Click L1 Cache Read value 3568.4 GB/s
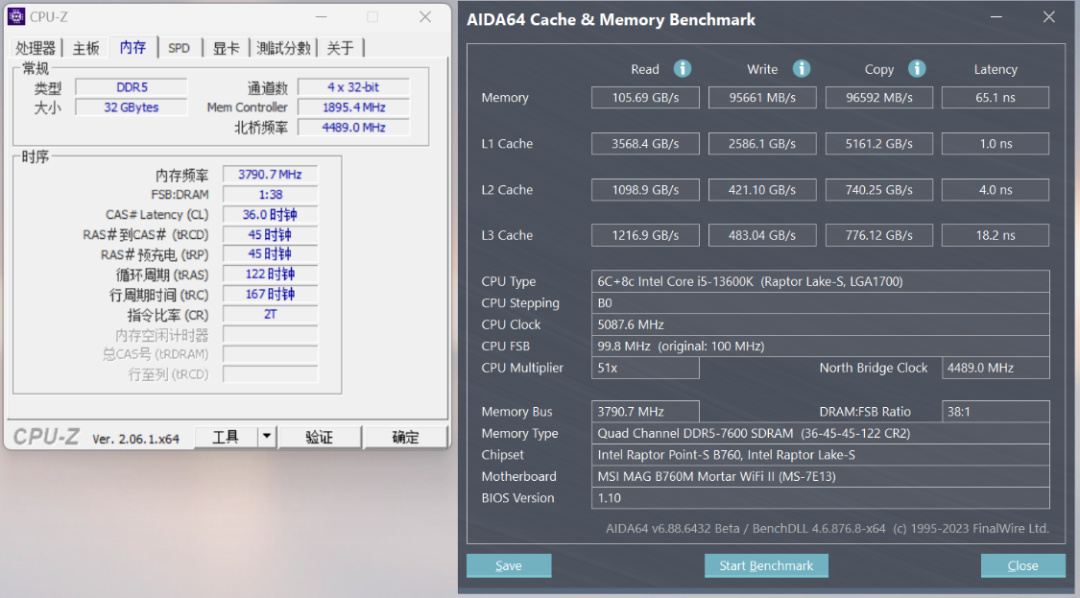Screen dimensions: 1080x598 645,144
